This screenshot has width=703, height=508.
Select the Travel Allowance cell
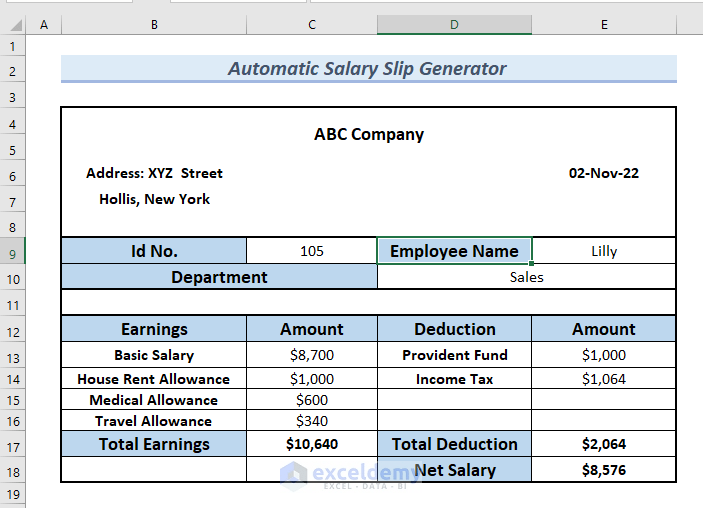point(154,421)
